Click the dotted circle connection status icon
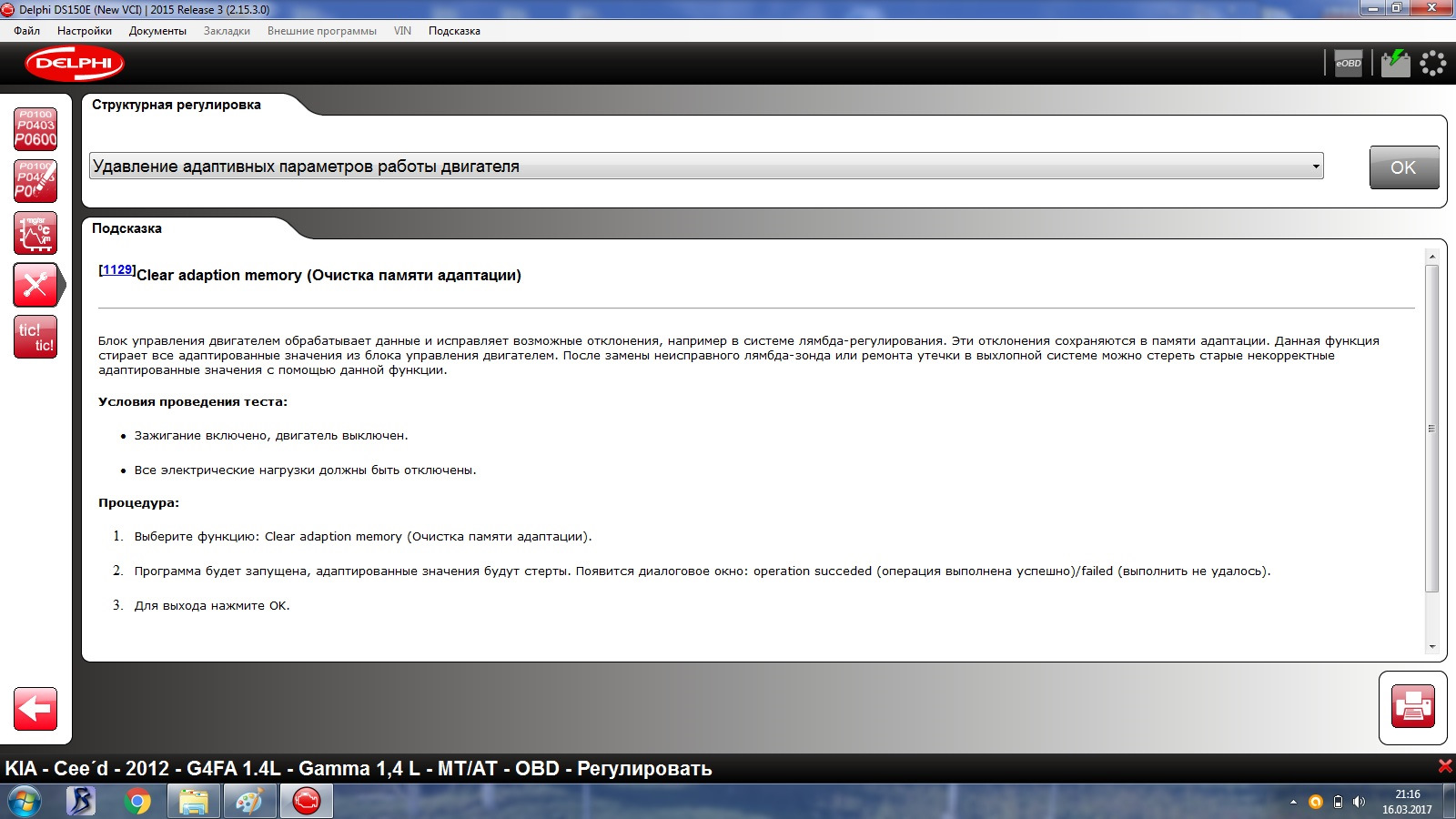This screenshot has height=819, width=1456. (x=1432, y=64)
